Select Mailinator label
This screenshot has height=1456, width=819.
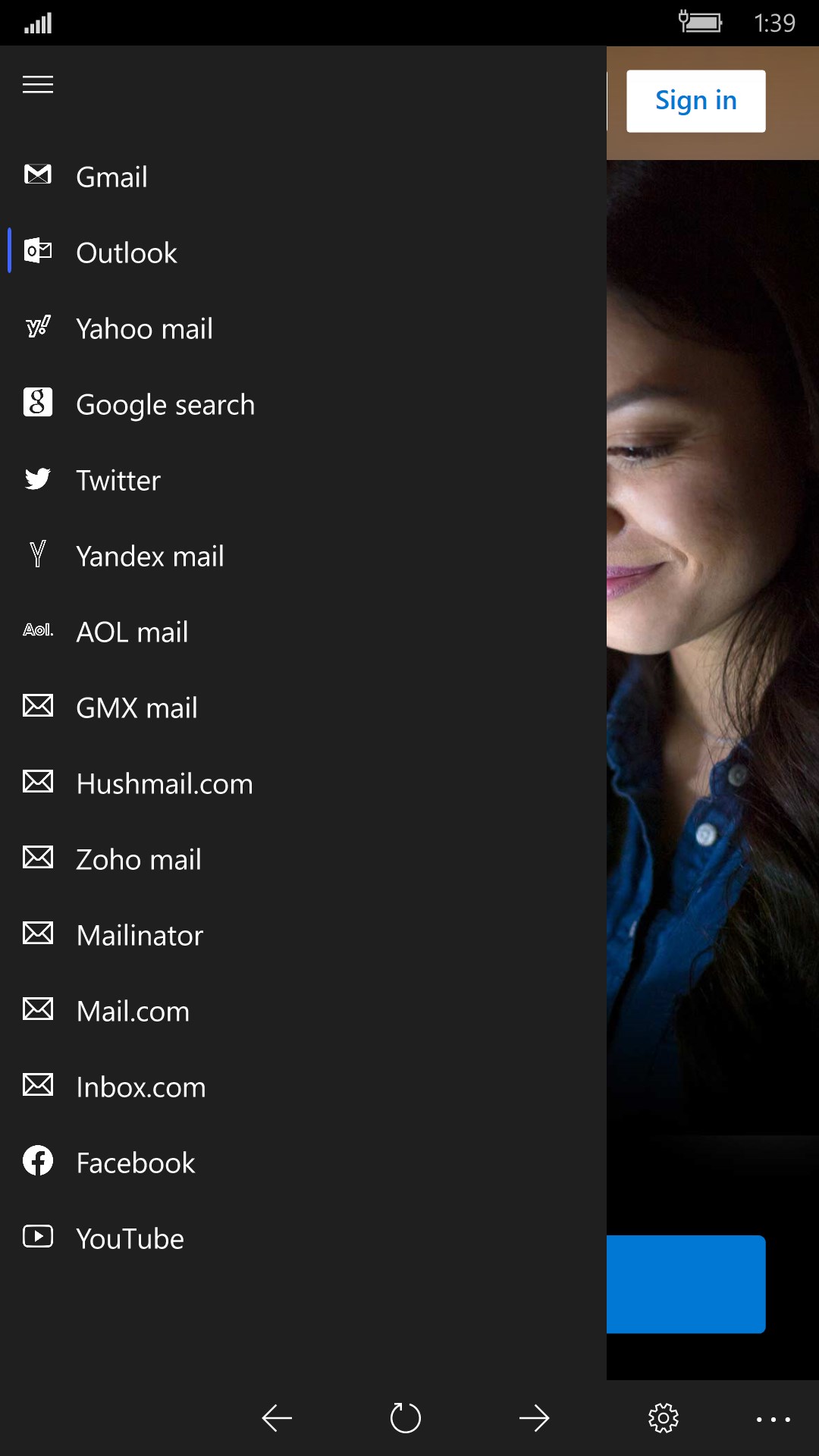(x=140, y=935)
